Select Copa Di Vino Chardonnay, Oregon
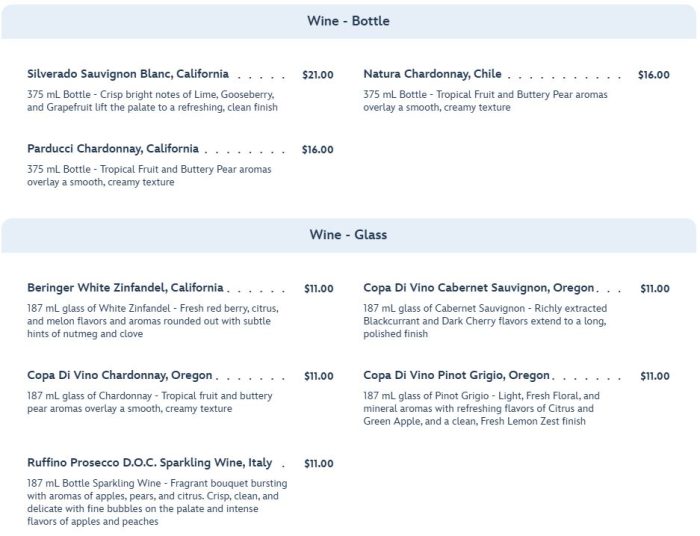Image resolution: width=700 pixels, height=536 pixels. coord(120,376)
